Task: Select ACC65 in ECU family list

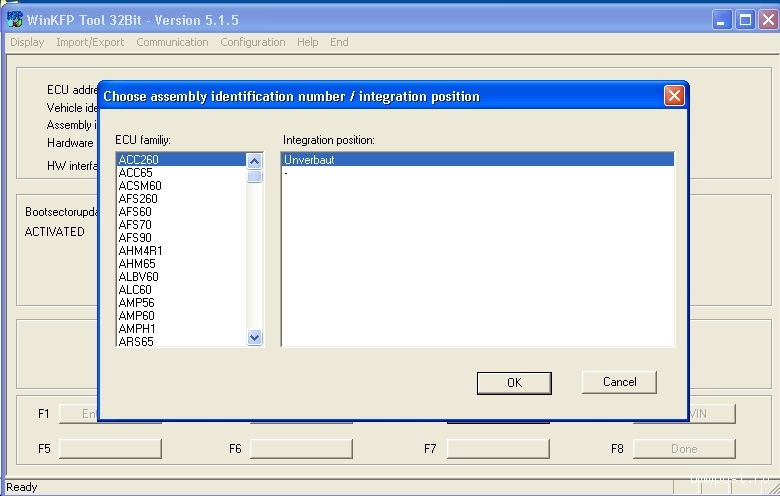Action: (x=135, y=173)
